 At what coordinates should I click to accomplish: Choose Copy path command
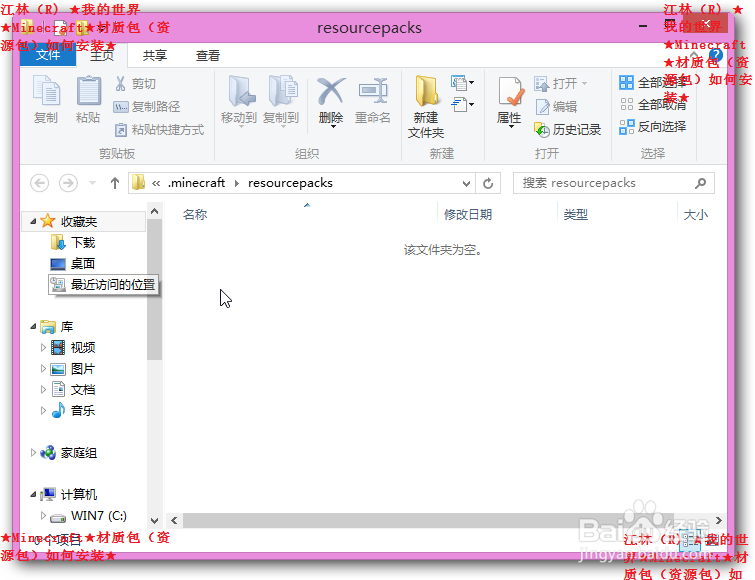[147, 106]
